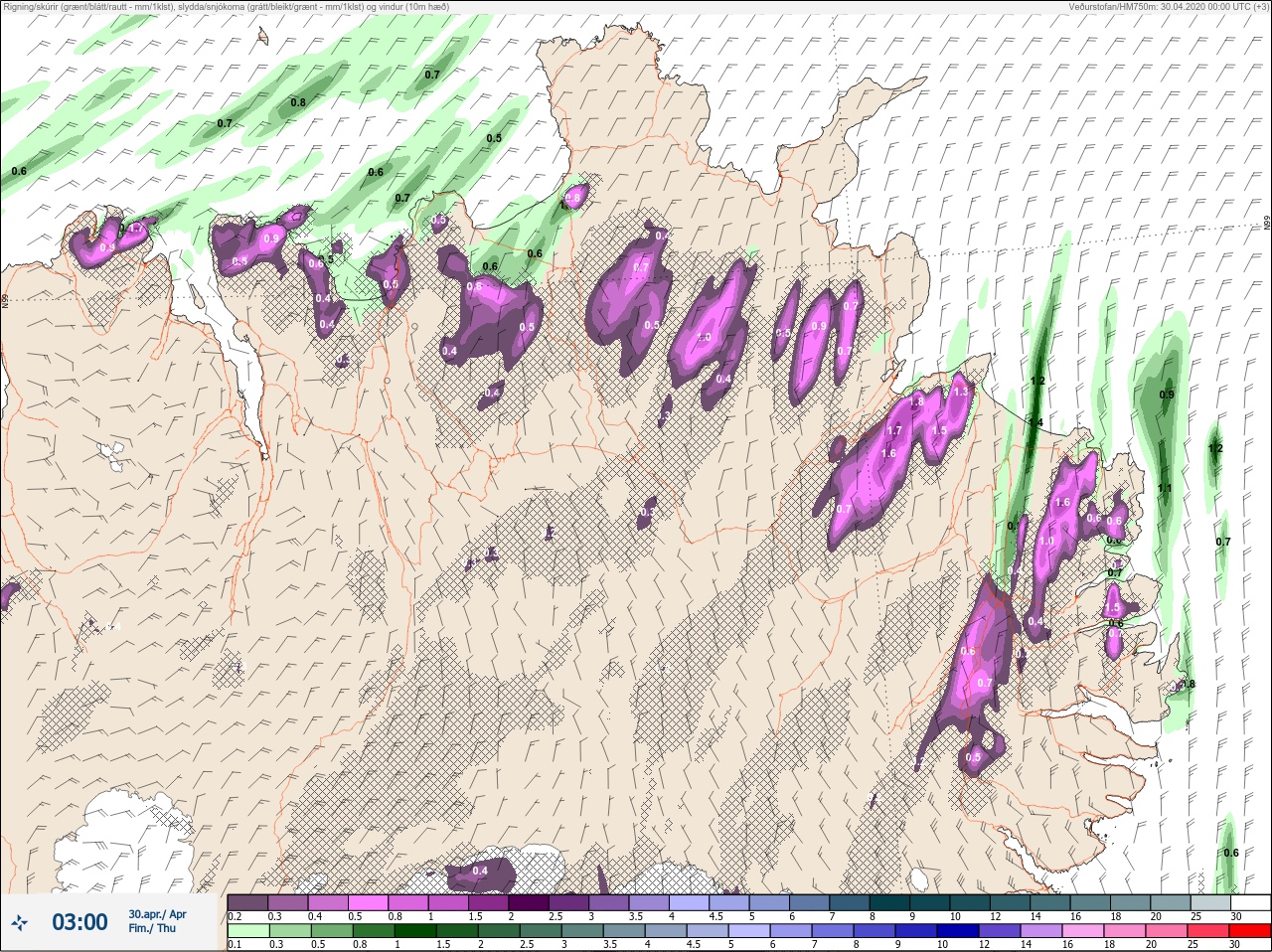Image resolution: width=1272 pixels, height=952 pixels.
Task: Click the 1.1 value on the eastern green band
Action: (1165, 488)
